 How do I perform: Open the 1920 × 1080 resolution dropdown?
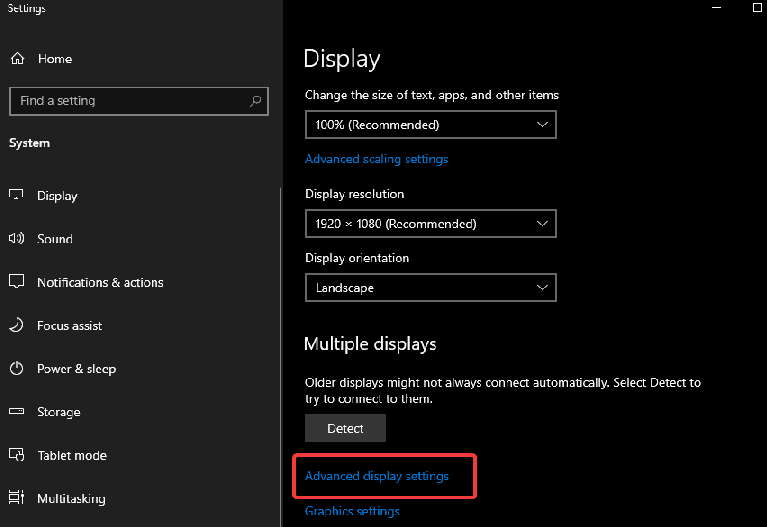tap(430, 224)
